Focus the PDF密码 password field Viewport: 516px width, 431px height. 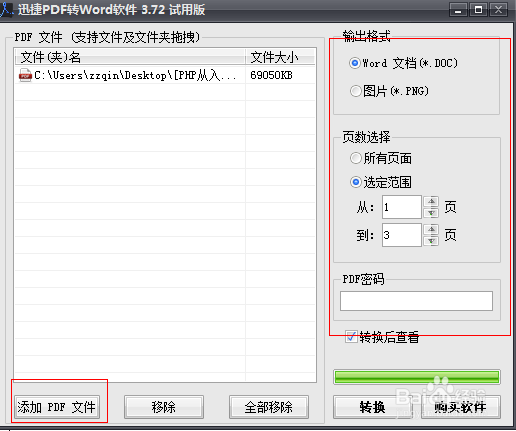[x=416, y=301]
